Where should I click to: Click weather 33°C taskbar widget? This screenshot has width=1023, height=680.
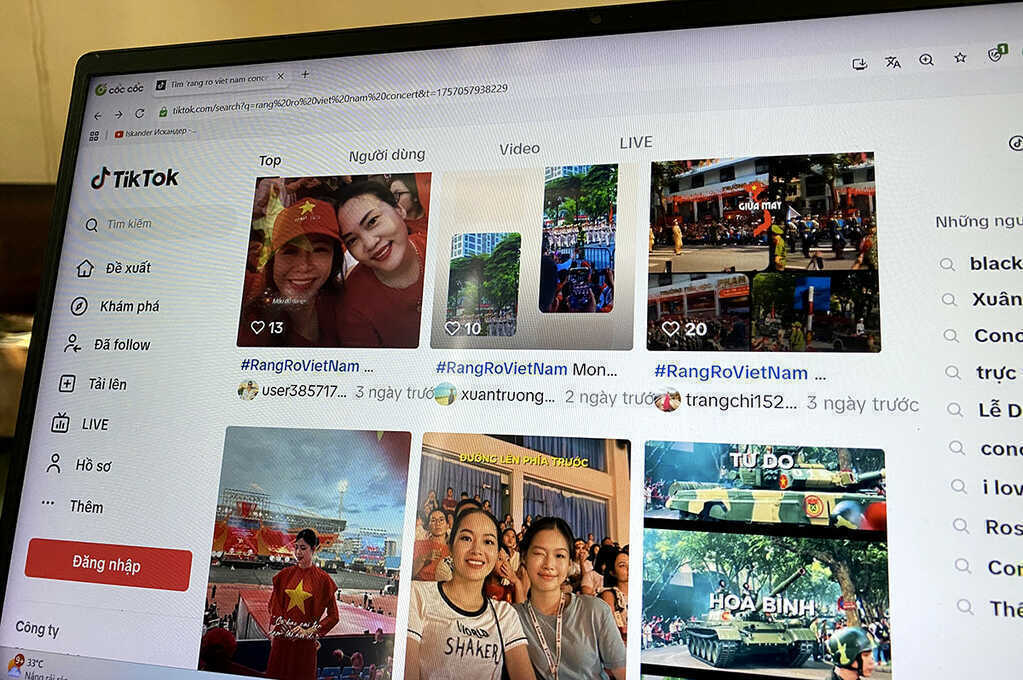[36, 667]
